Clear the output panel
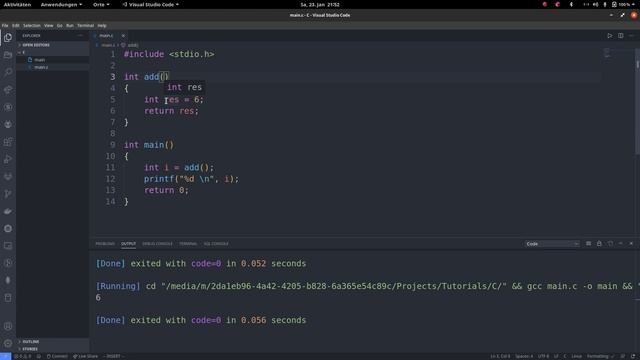 pyautogui.click(x=588, y=244)
